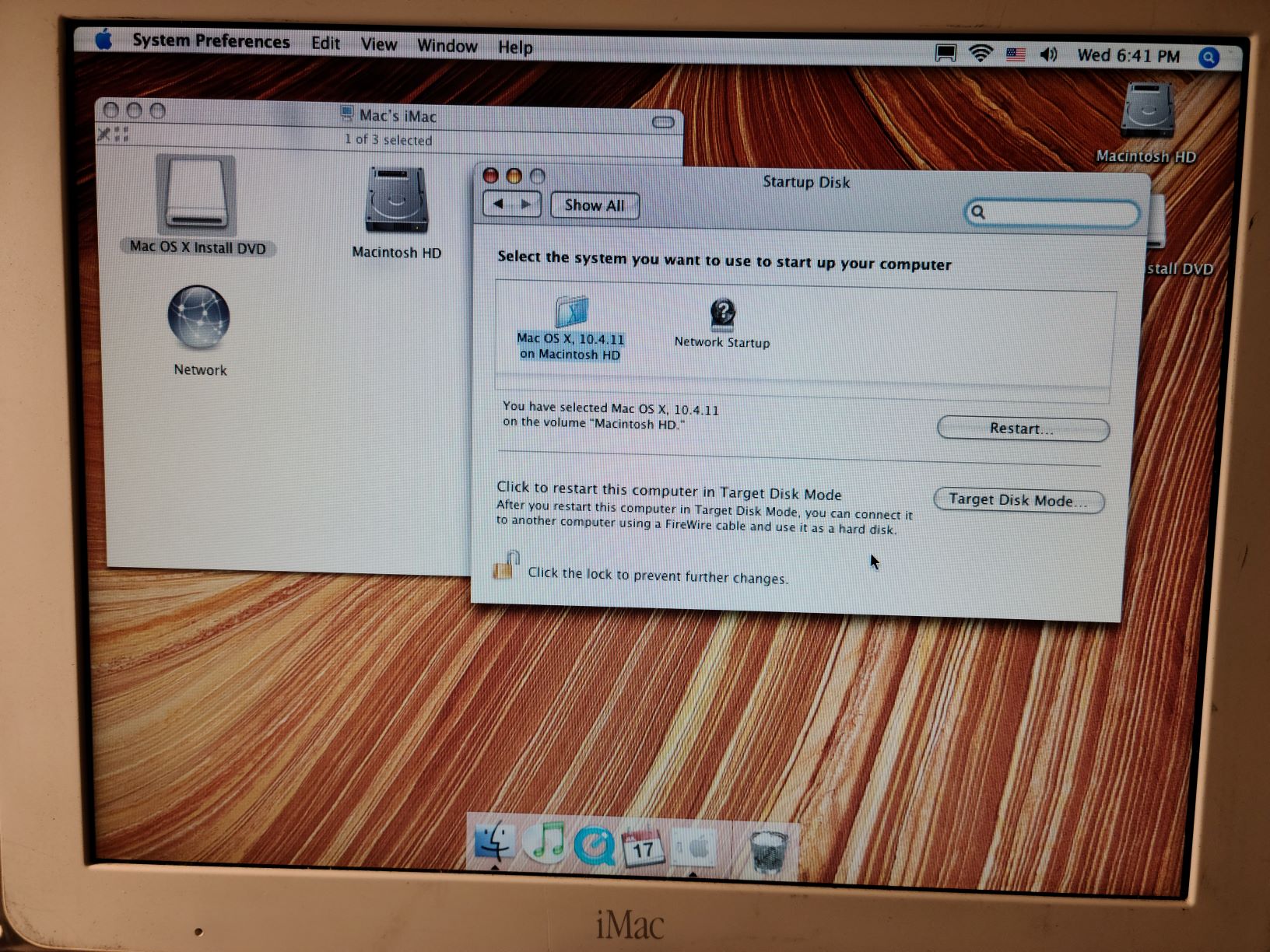Click the Startup Disk window title

tap(806, 182)
